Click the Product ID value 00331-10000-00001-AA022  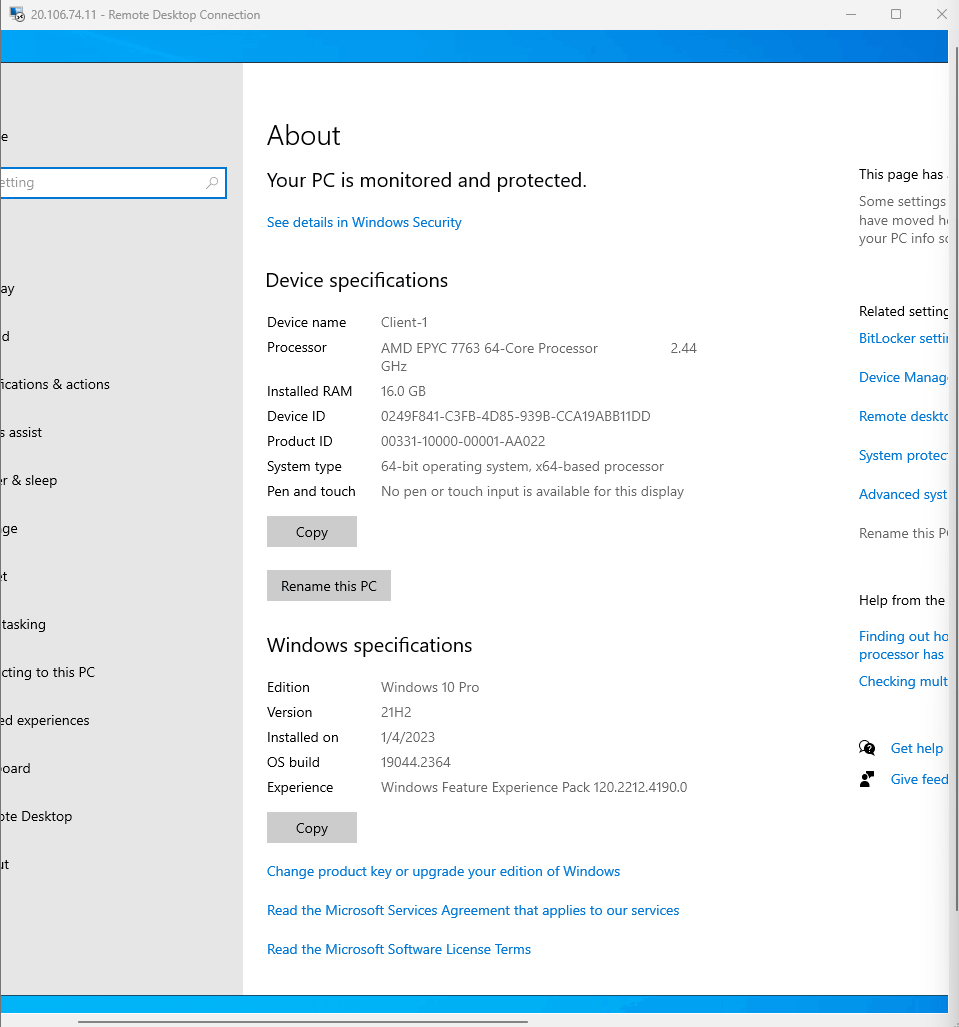point(463,441)
